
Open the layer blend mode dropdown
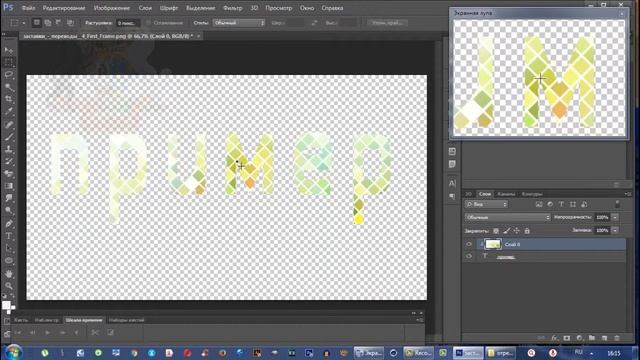pyautogui.click(x=507, y=218)
